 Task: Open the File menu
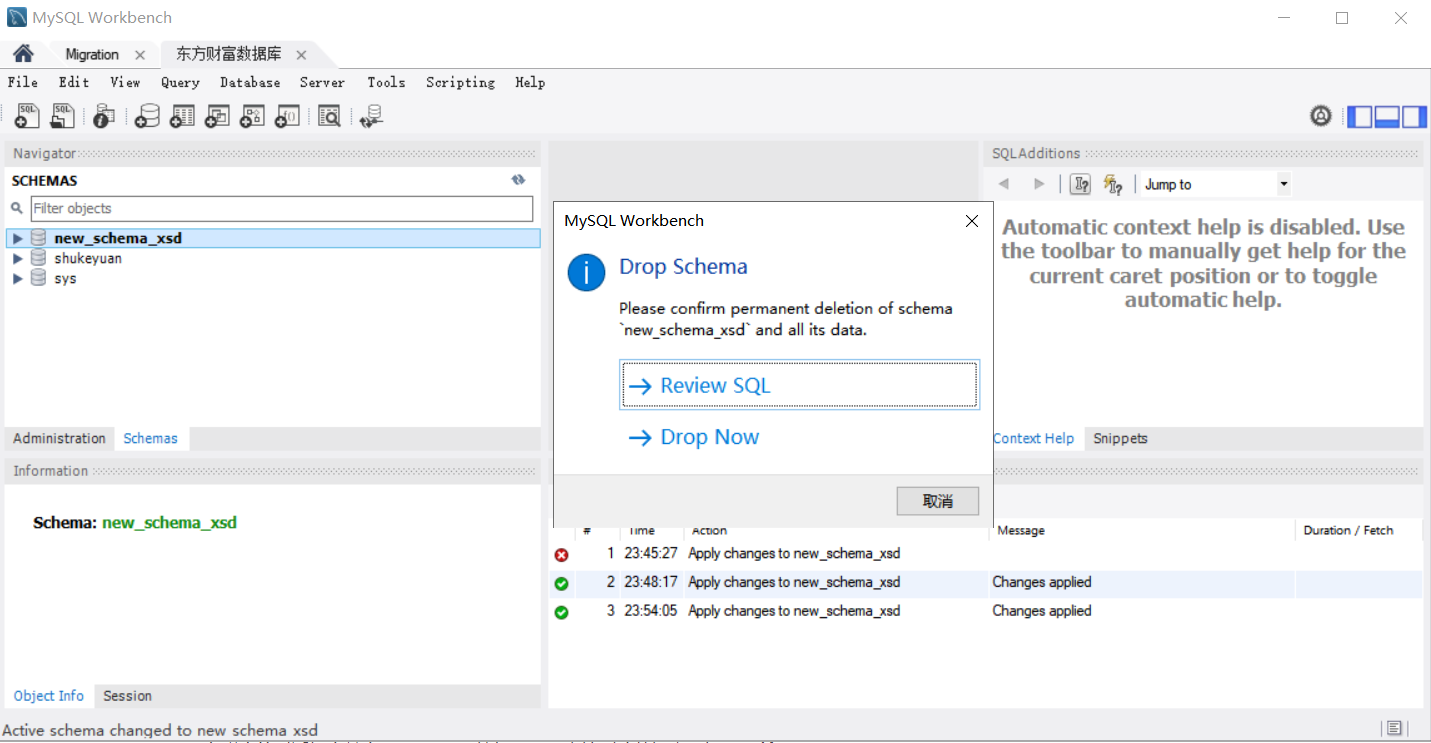22,83
